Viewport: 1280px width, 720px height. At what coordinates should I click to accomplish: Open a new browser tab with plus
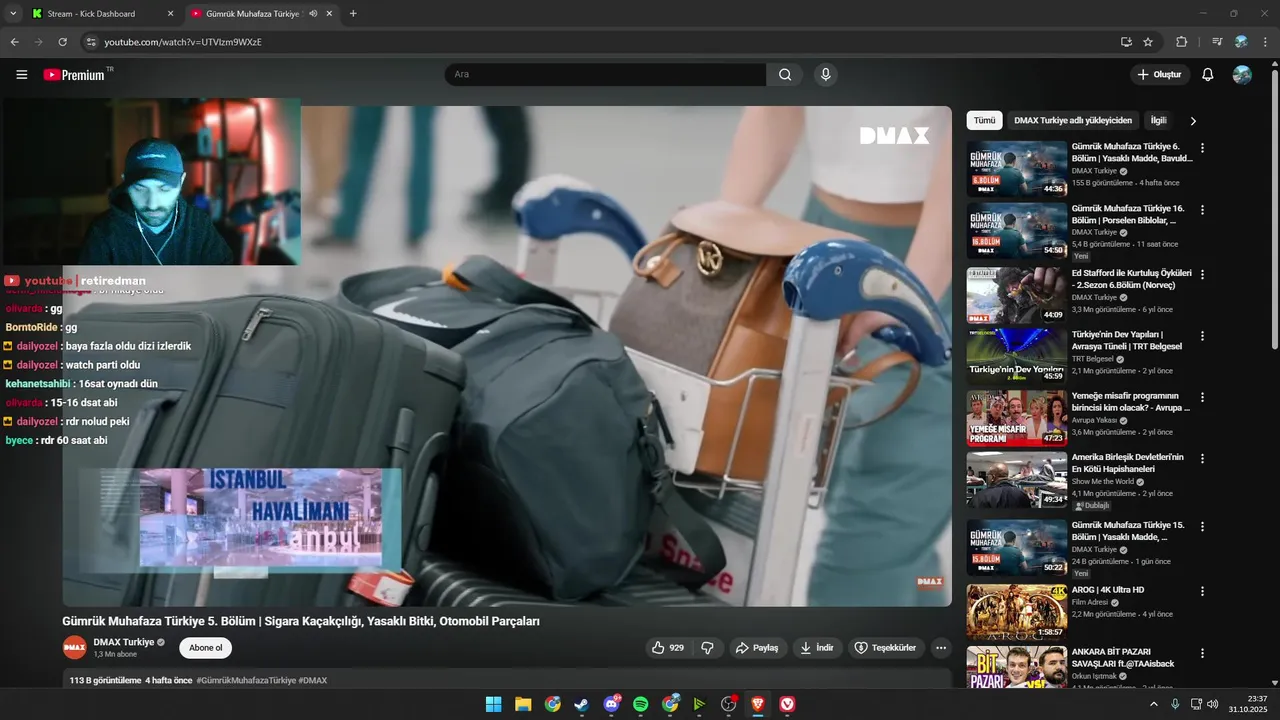click(353, 14)
